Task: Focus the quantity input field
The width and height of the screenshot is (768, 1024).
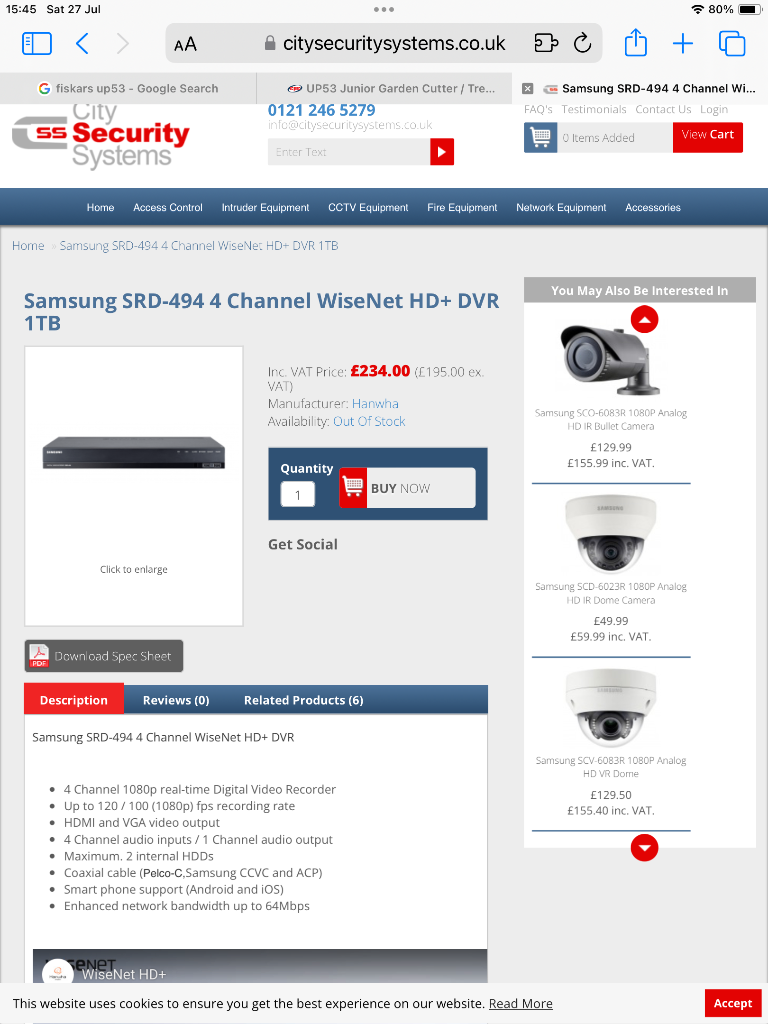Action: [298, 494]
